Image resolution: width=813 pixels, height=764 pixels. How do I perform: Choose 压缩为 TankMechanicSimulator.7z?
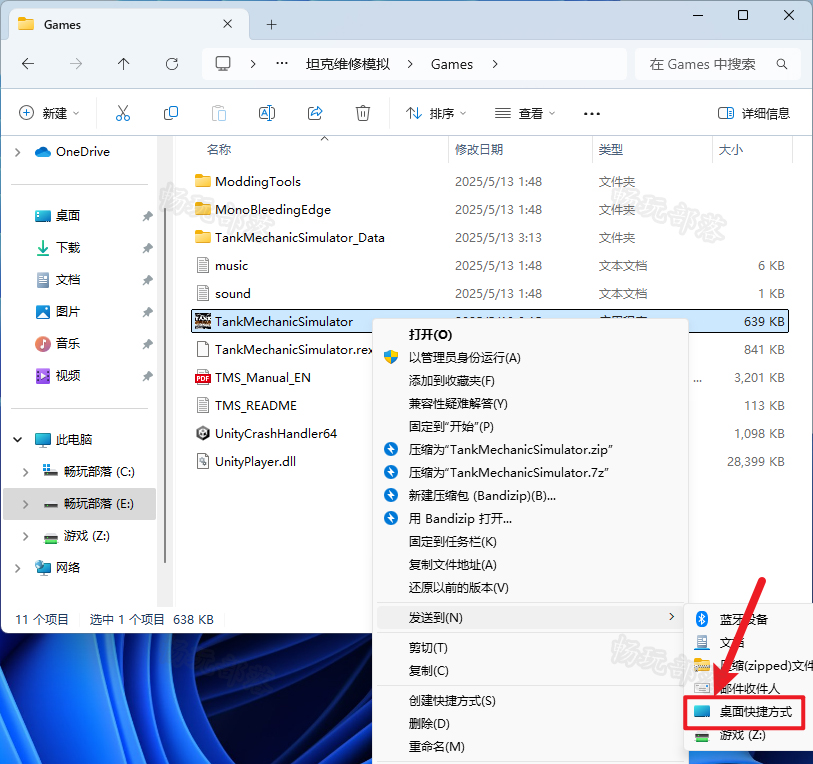pyautogui.click(x=530, y=473)
